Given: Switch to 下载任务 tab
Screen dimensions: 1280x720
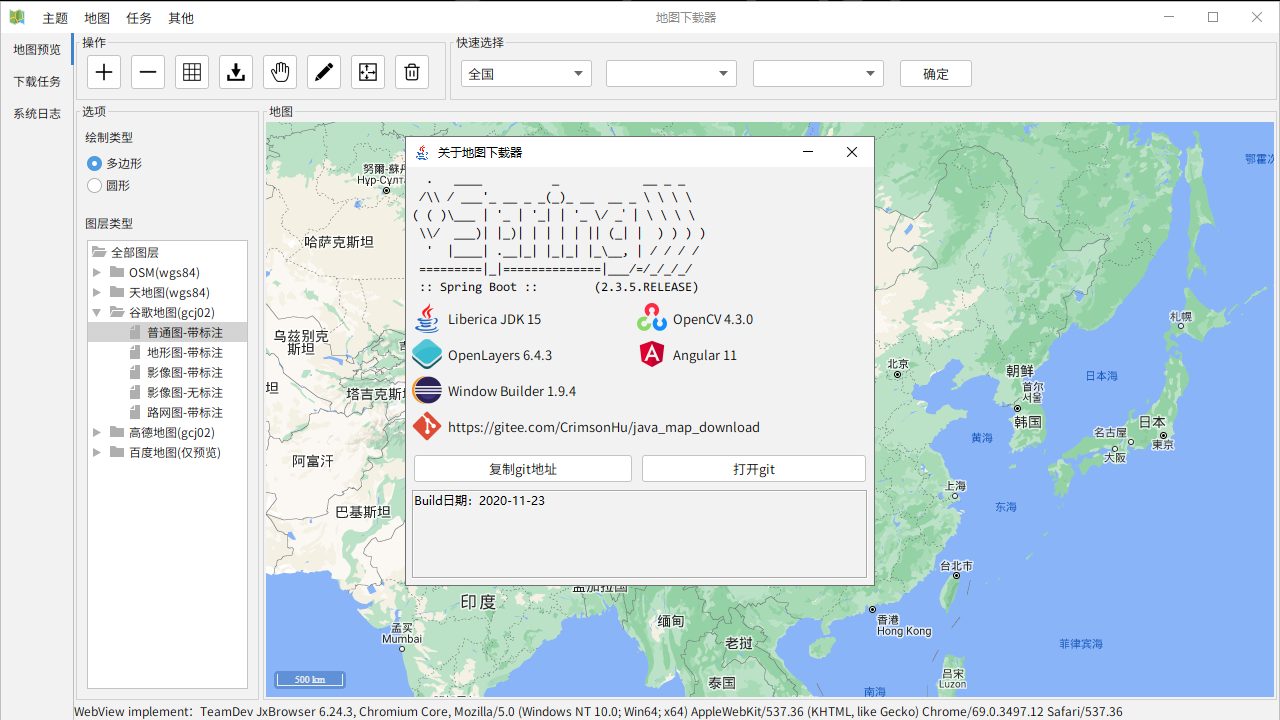Looking at the screenshot, I should [x=37, y=81].
